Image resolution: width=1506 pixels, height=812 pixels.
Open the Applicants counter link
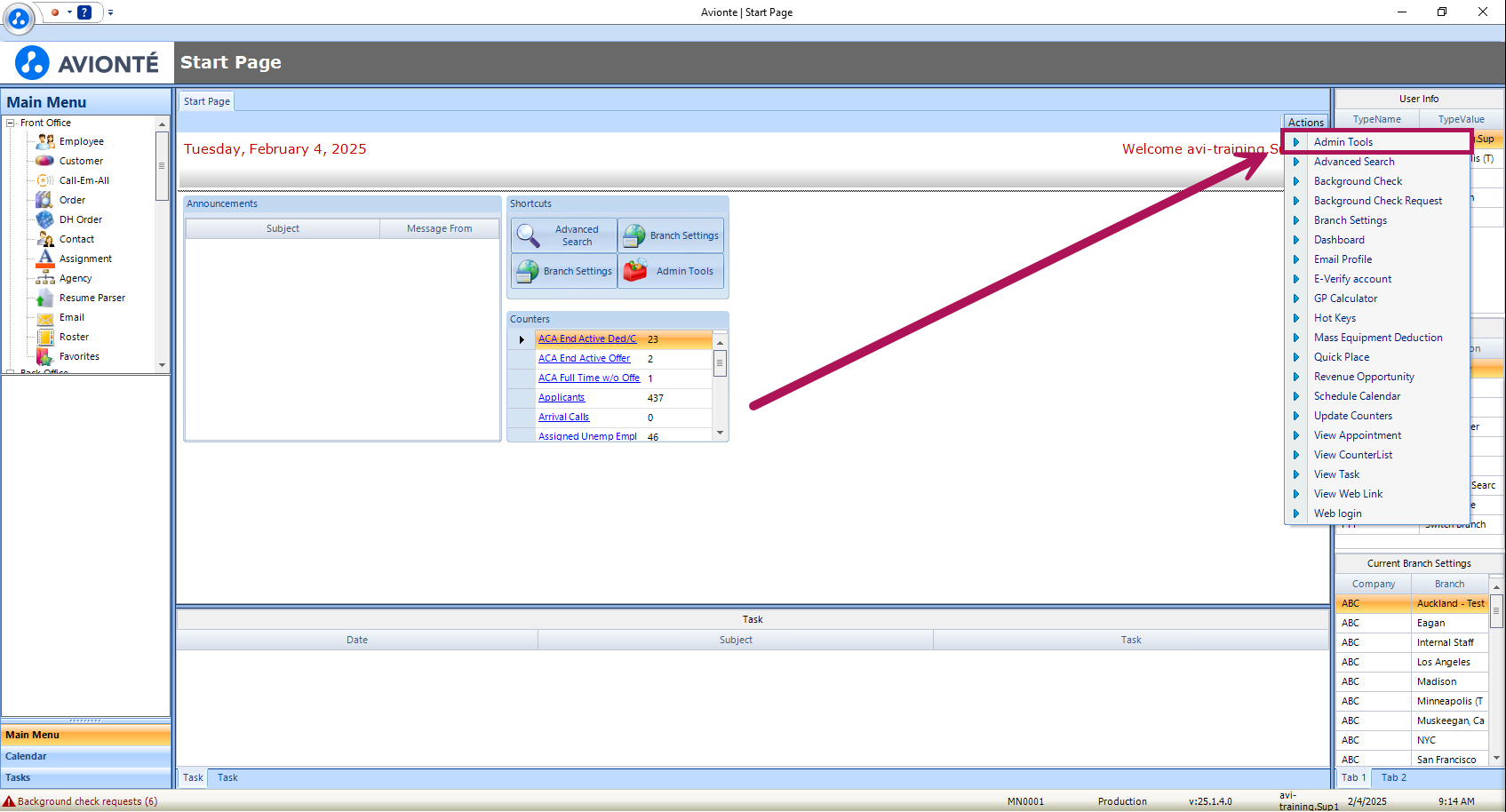(x=562, y=397)
